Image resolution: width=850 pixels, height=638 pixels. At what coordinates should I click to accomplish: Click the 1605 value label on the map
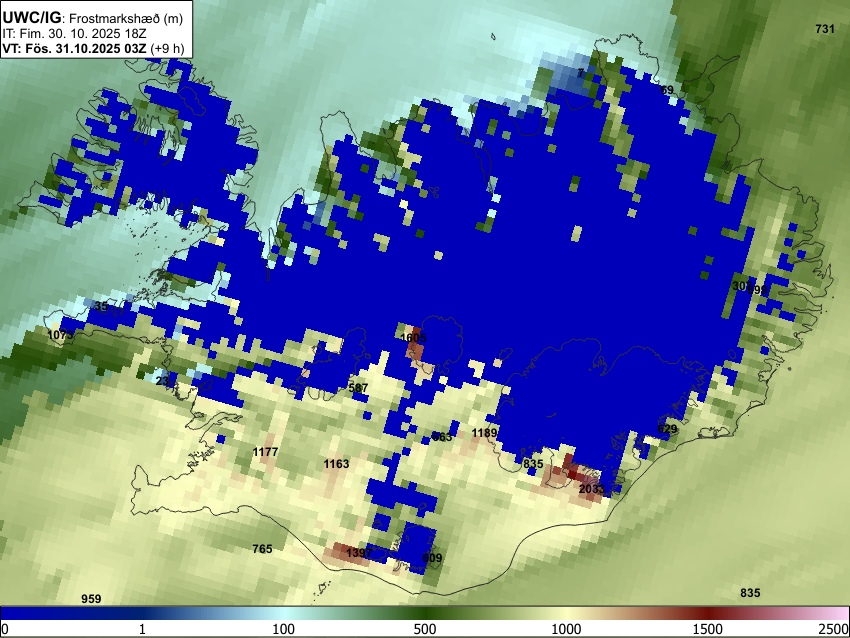[x=413, y=338]
